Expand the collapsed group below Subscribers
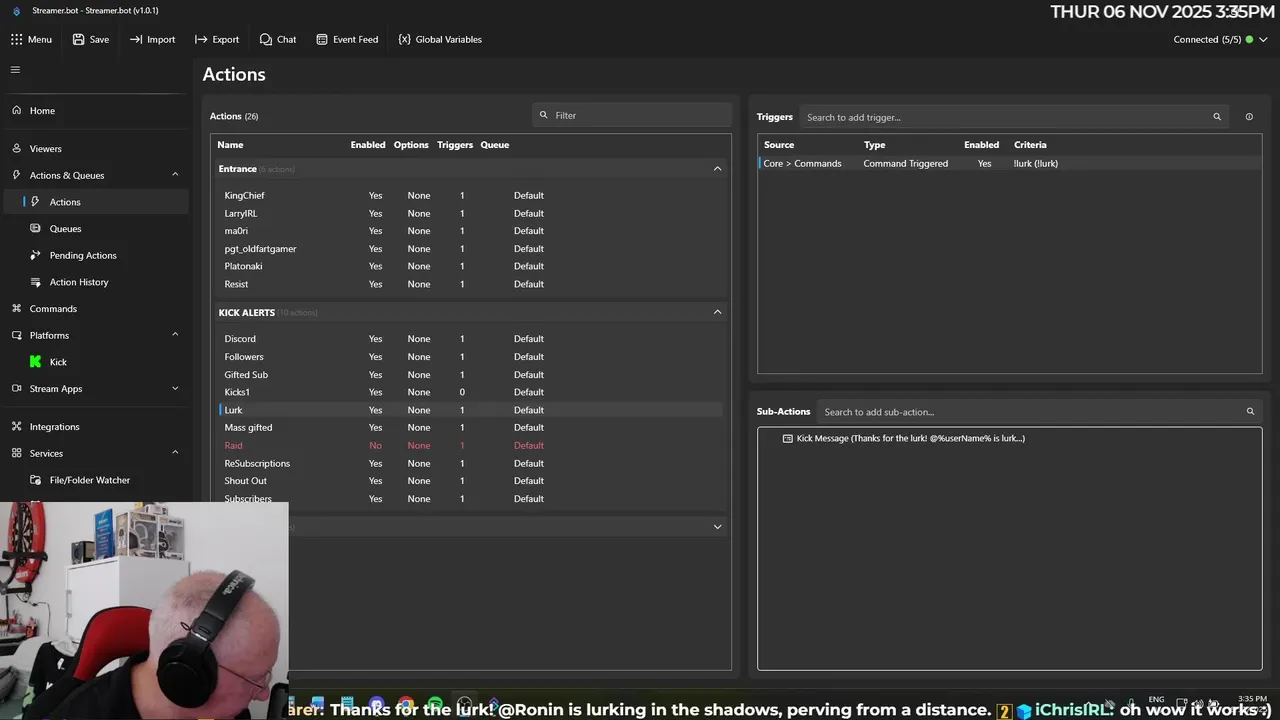 click(717, 527)
